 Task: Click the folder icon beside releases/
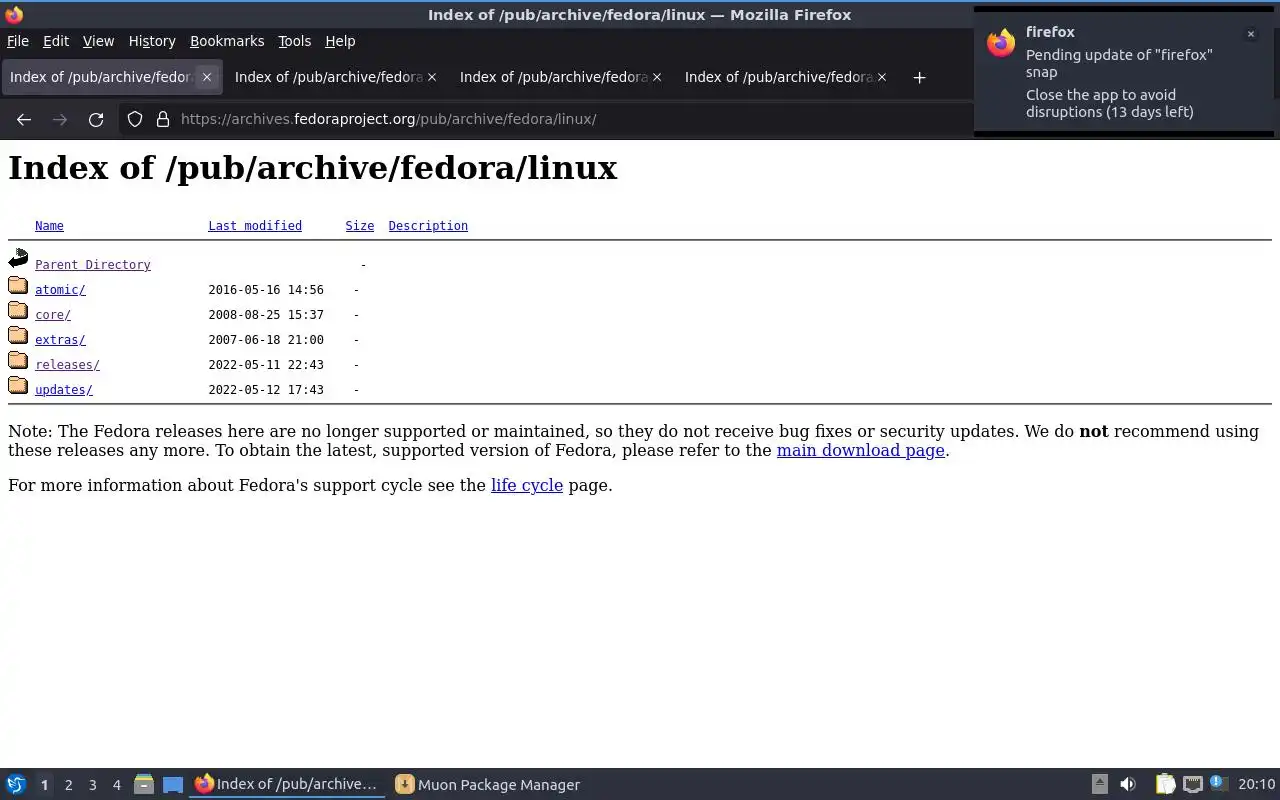[x=18, y=361]
